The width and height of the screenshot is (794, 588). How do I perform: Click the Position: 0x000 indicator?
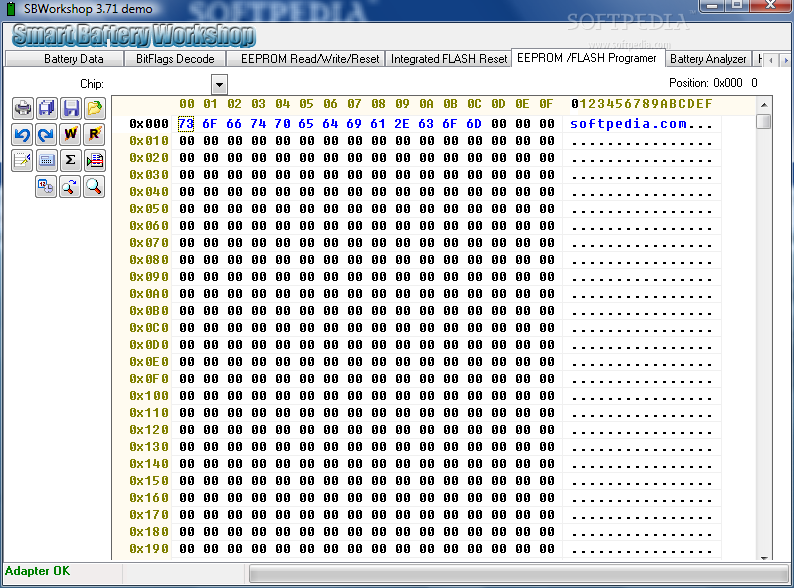click(x=713, y=83)
